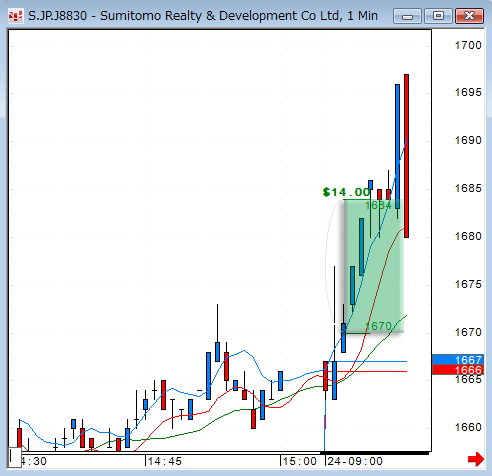Click the chart application icon in title bar
This screenshot has height=476, width=492.
pyautogui.click(x=15, y=16)
